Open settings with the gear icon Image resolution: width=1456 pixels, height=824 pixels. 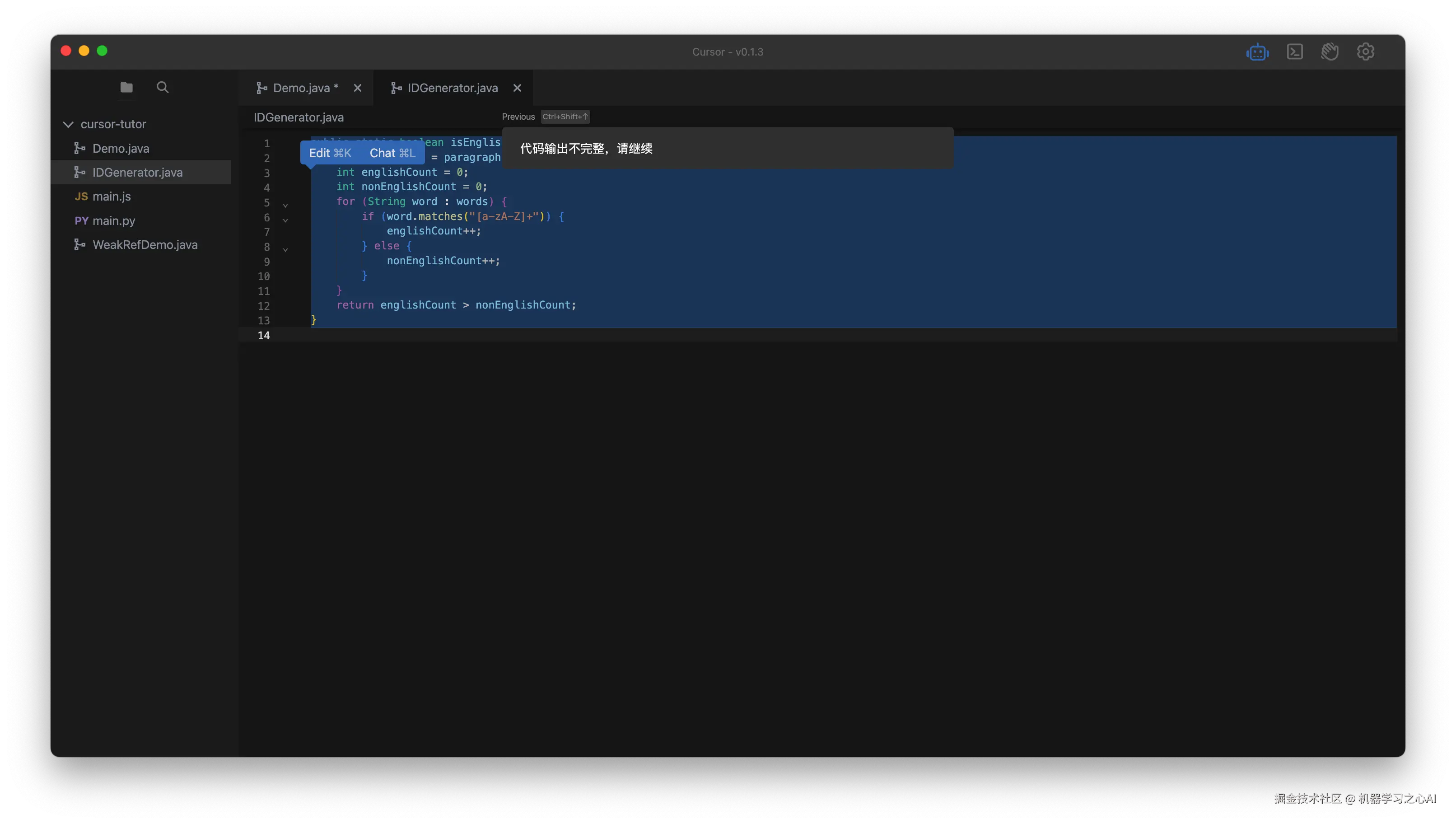[1365, 52]
